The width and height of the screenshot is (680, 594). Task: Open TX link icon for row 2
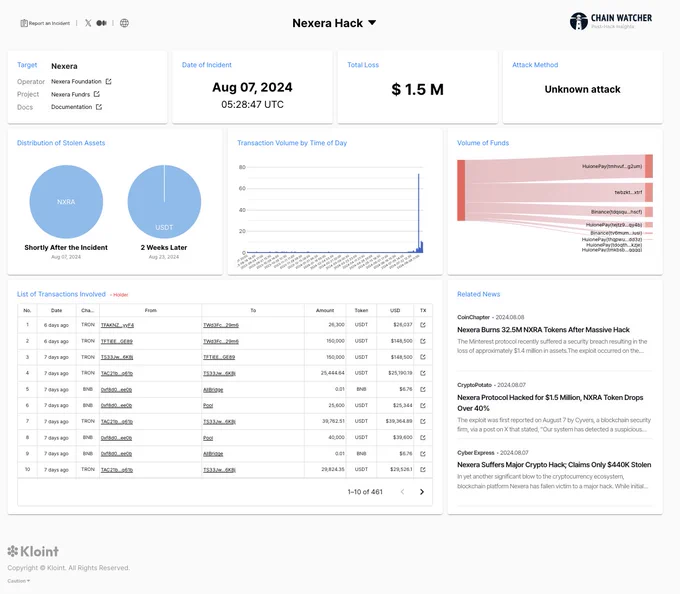click(x=423, y=341)
